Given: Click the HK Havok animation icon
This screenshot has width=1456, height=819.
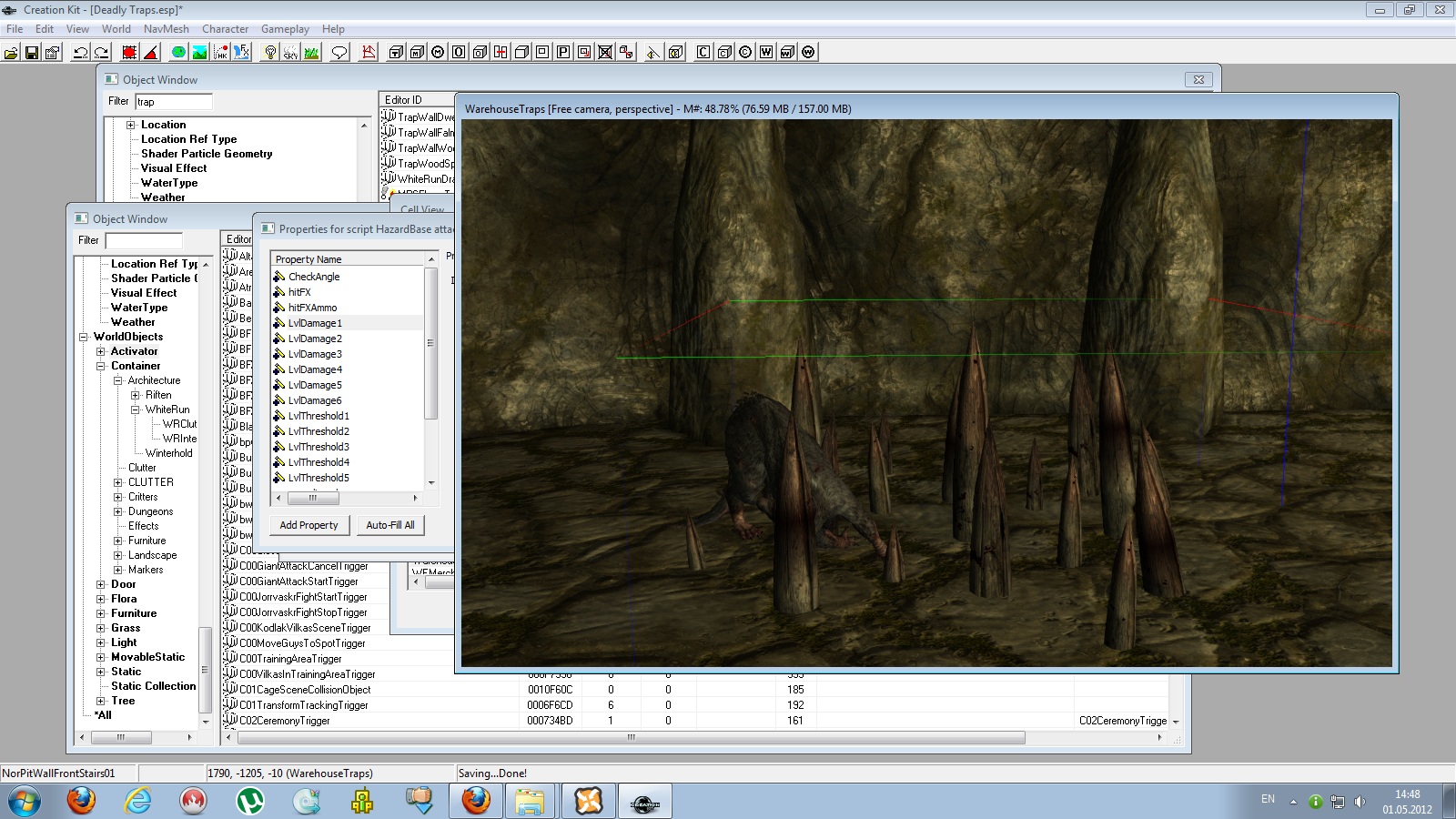Looking at the screenshot, I should (x=221, y=52).
